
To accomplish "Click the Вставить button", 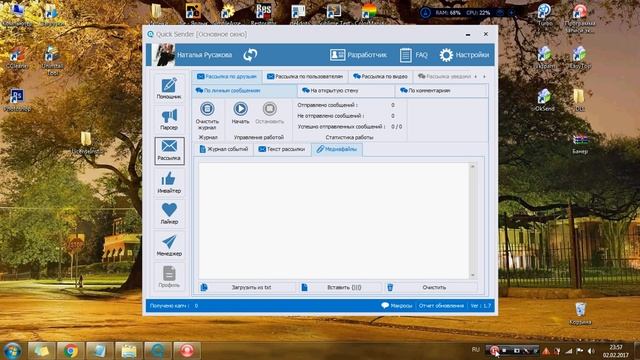I will click(340, 287).
